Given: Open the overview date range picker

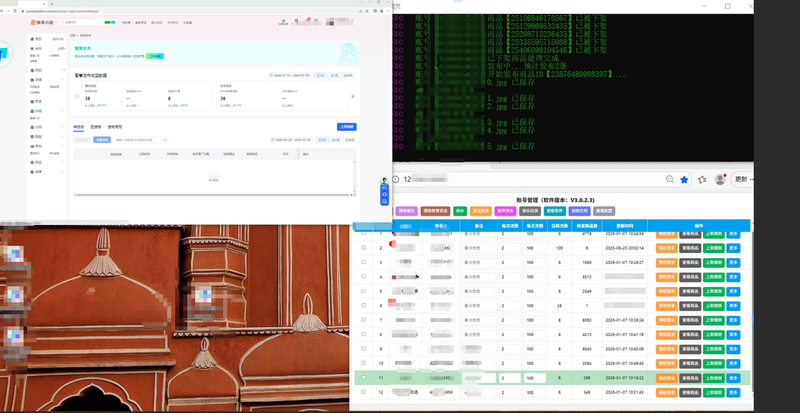Looking at the screenshot, I should click(290, 75).
